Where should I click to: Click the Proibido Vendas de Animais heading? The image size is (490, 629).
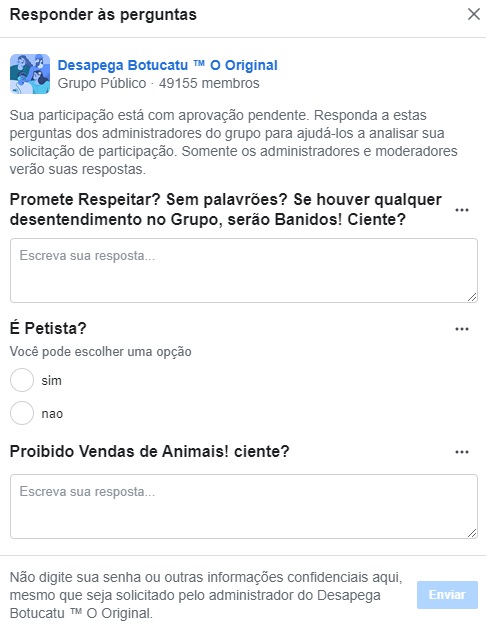pos(149,451)
